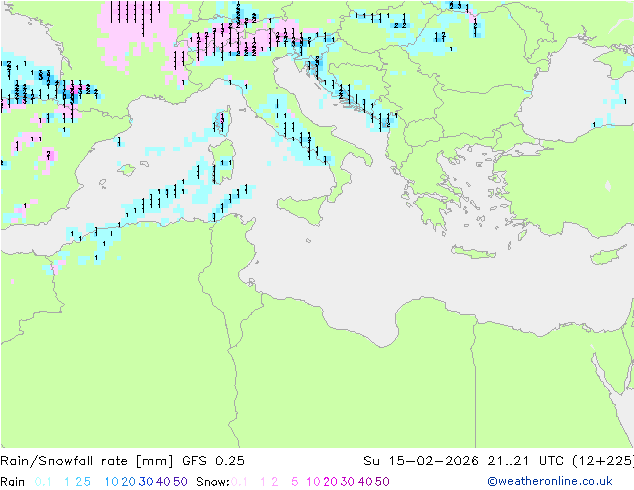Click the 'GFS 0.25' model label
Viewport: 634px width, 490px height.
[x=213, y=461]
